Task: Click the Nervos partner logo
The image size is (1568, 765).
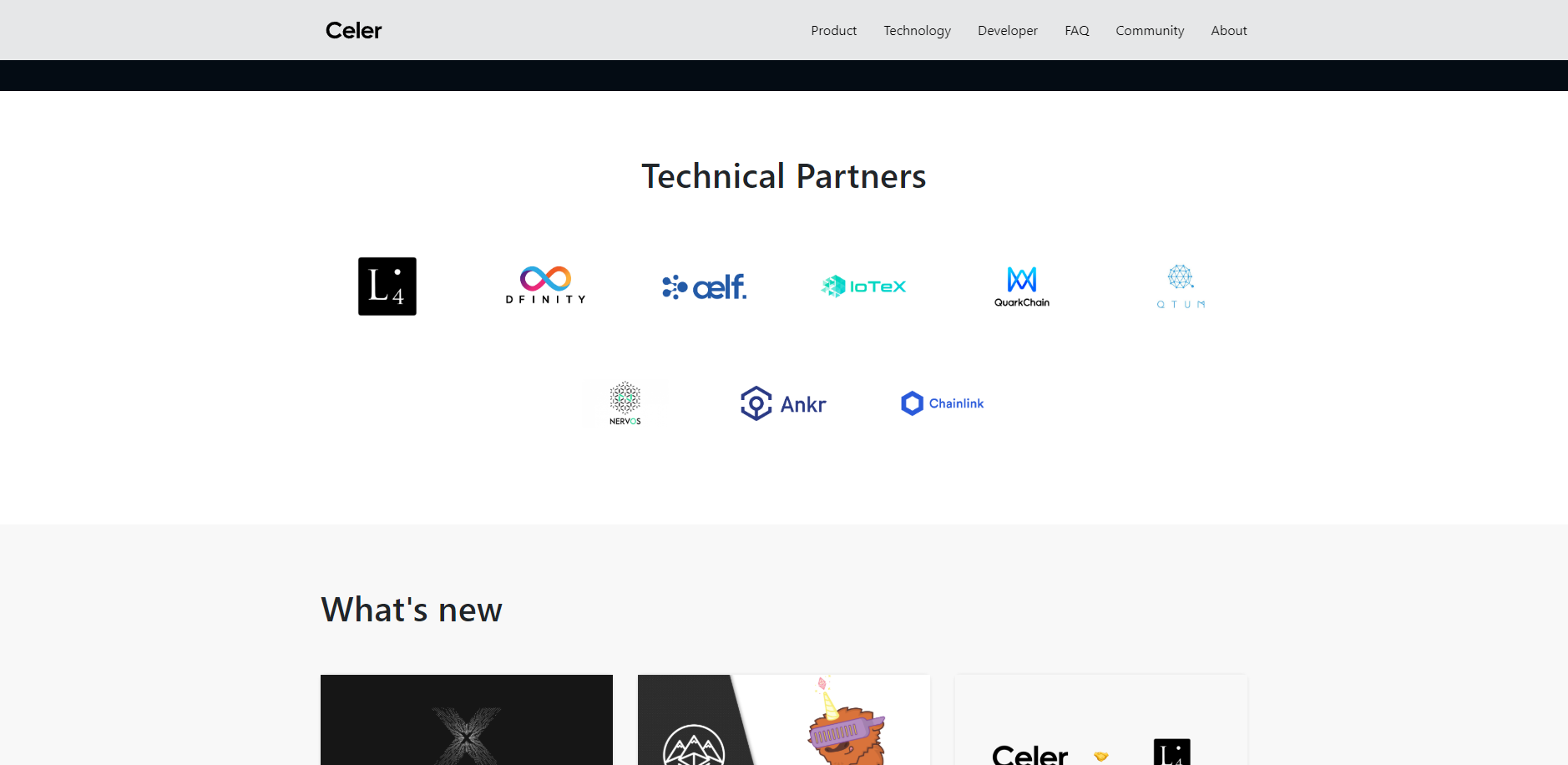Action: coord(625,403)
